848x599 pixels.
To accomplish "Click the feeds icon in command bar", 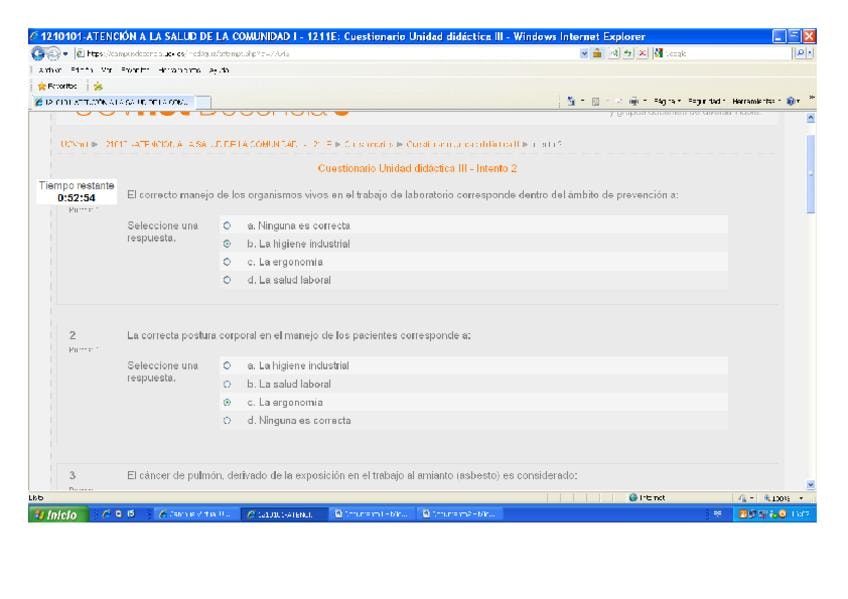I will 595,101.
